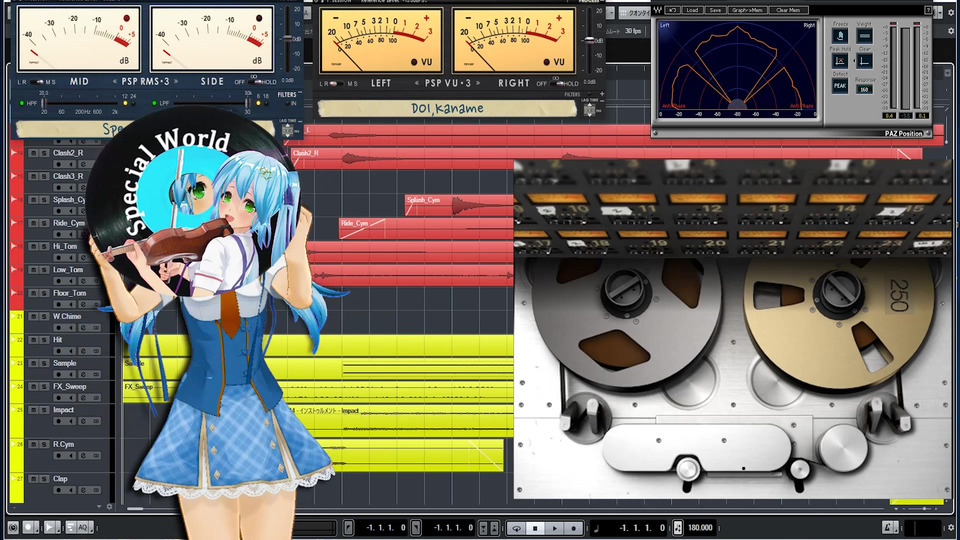The height and width of the screenshot is (540, 960).
Task: Click the tempo value 180.000
Action: click(x=700, y=527)
